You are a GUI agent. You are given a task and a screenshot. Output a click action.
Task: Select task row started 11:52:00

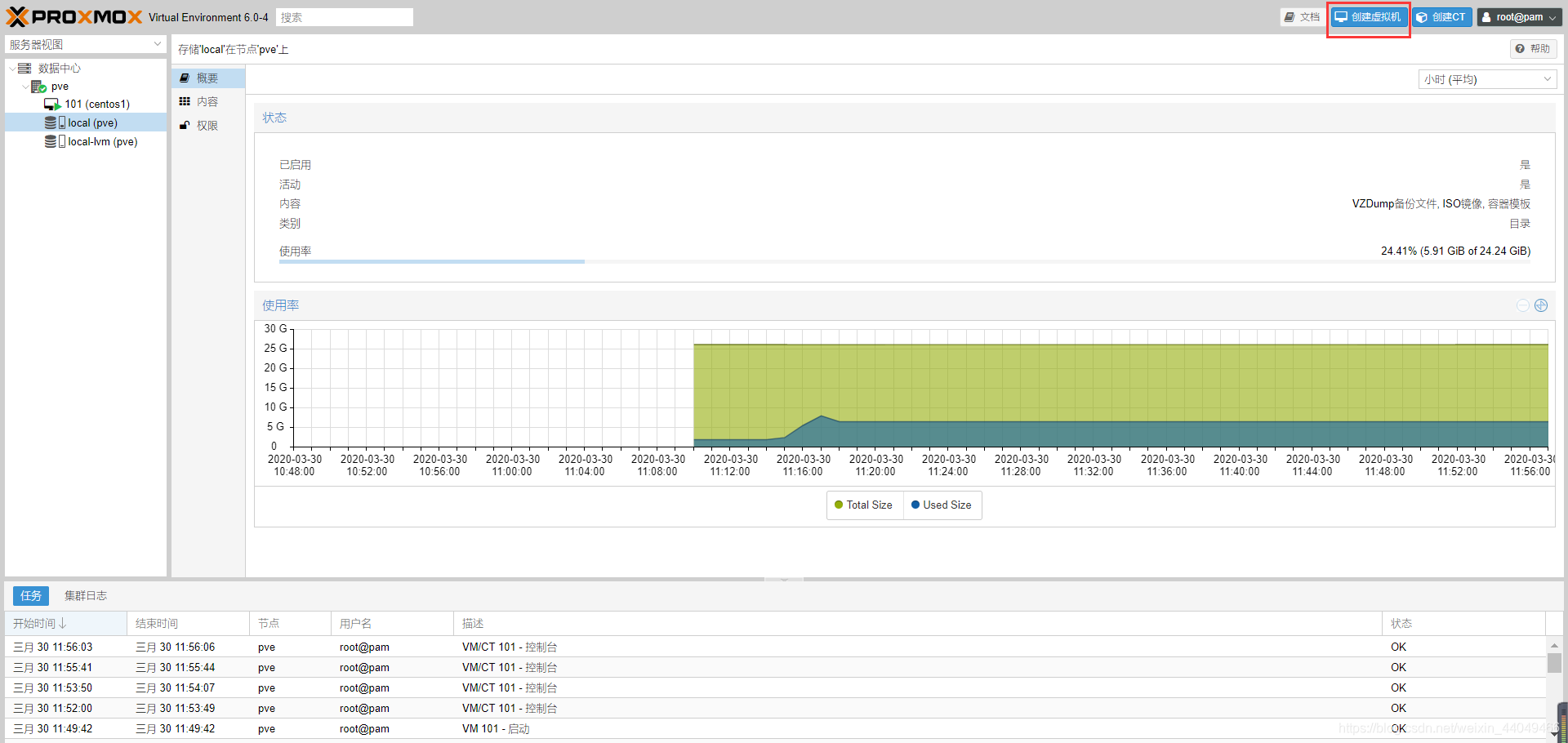click(776, 709)
